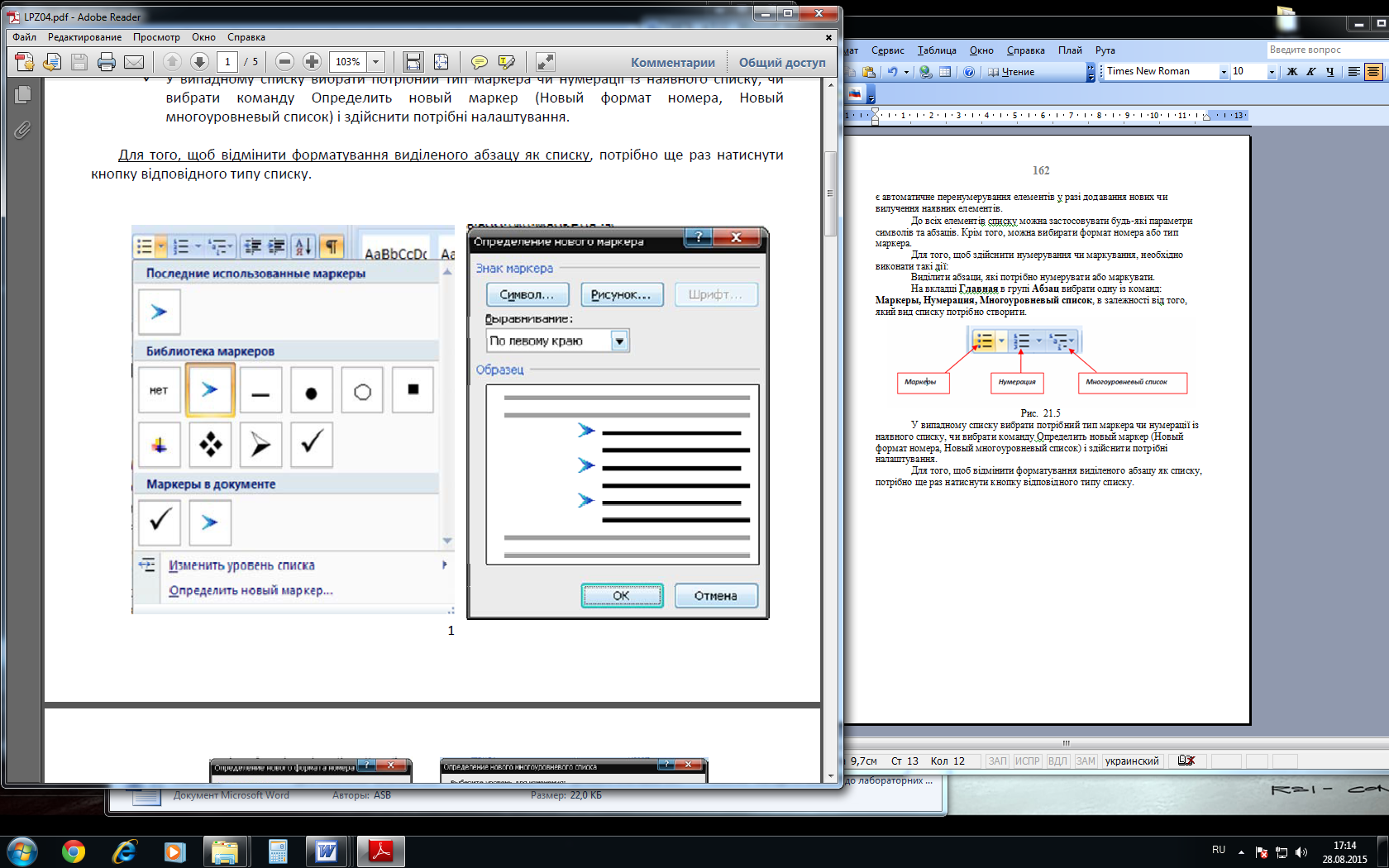Image resolution: width=1389 pixels, height=868 pixels.
Task: Open the attachments paperclip panel
Action: tap(22, 130)
